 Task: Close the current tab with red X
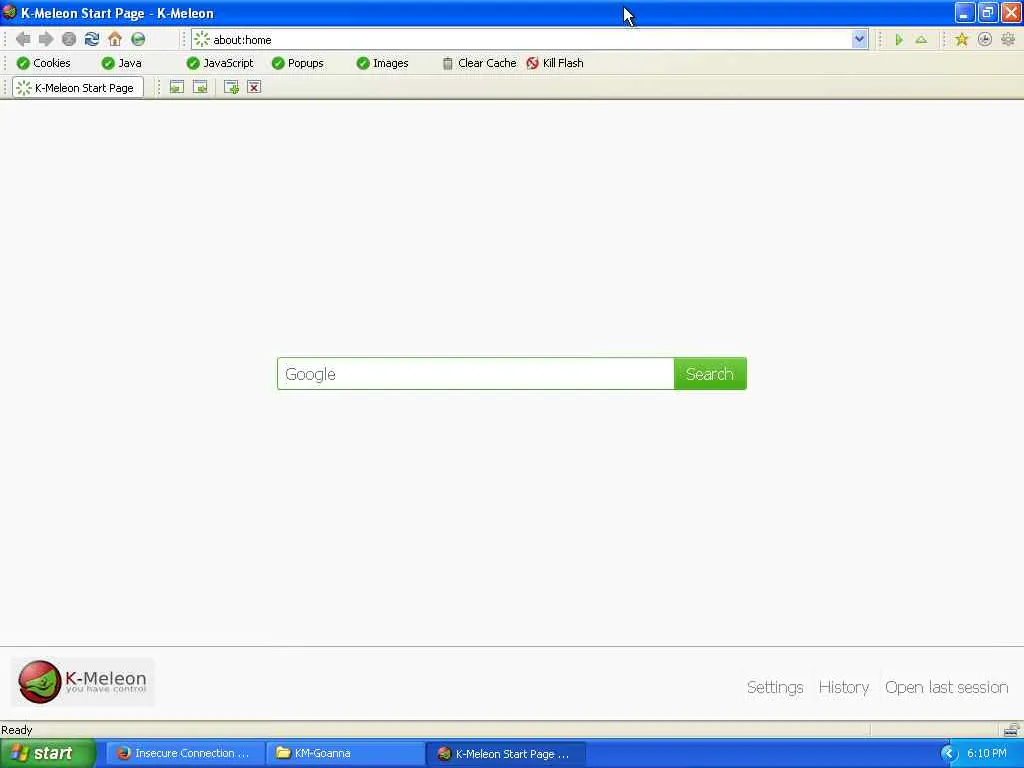tap(254, 87)
